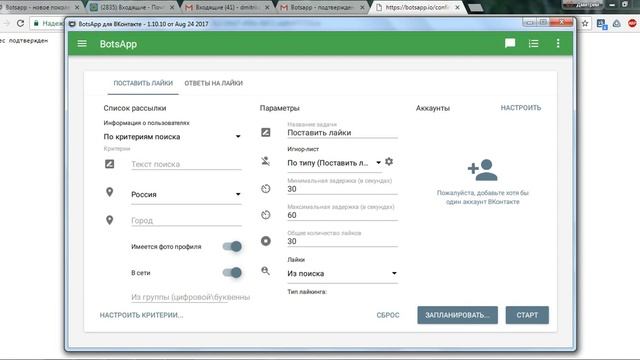Click the 'Параметры' heading
This screenshot has height=360, width=640.
point(280,108)
